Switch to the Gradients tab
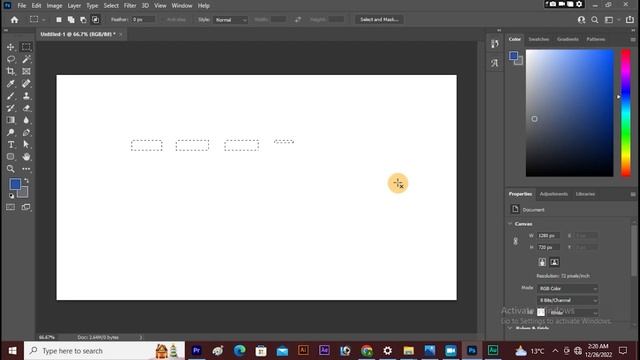Viewport: 640px width, 360px height. (x=568, y=39)
